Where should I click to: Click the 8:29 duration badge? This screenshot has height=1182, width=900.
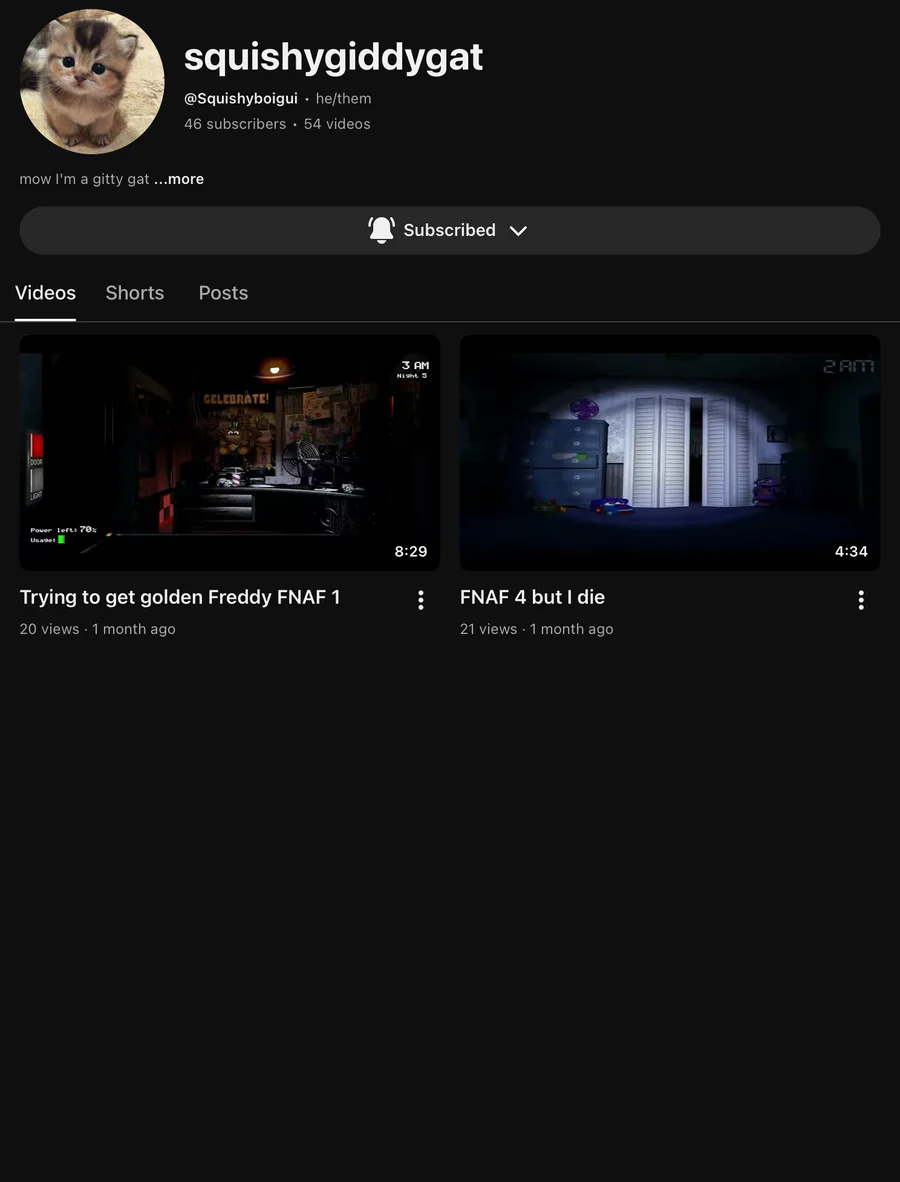pyautogui.click(x=411, y=552)
